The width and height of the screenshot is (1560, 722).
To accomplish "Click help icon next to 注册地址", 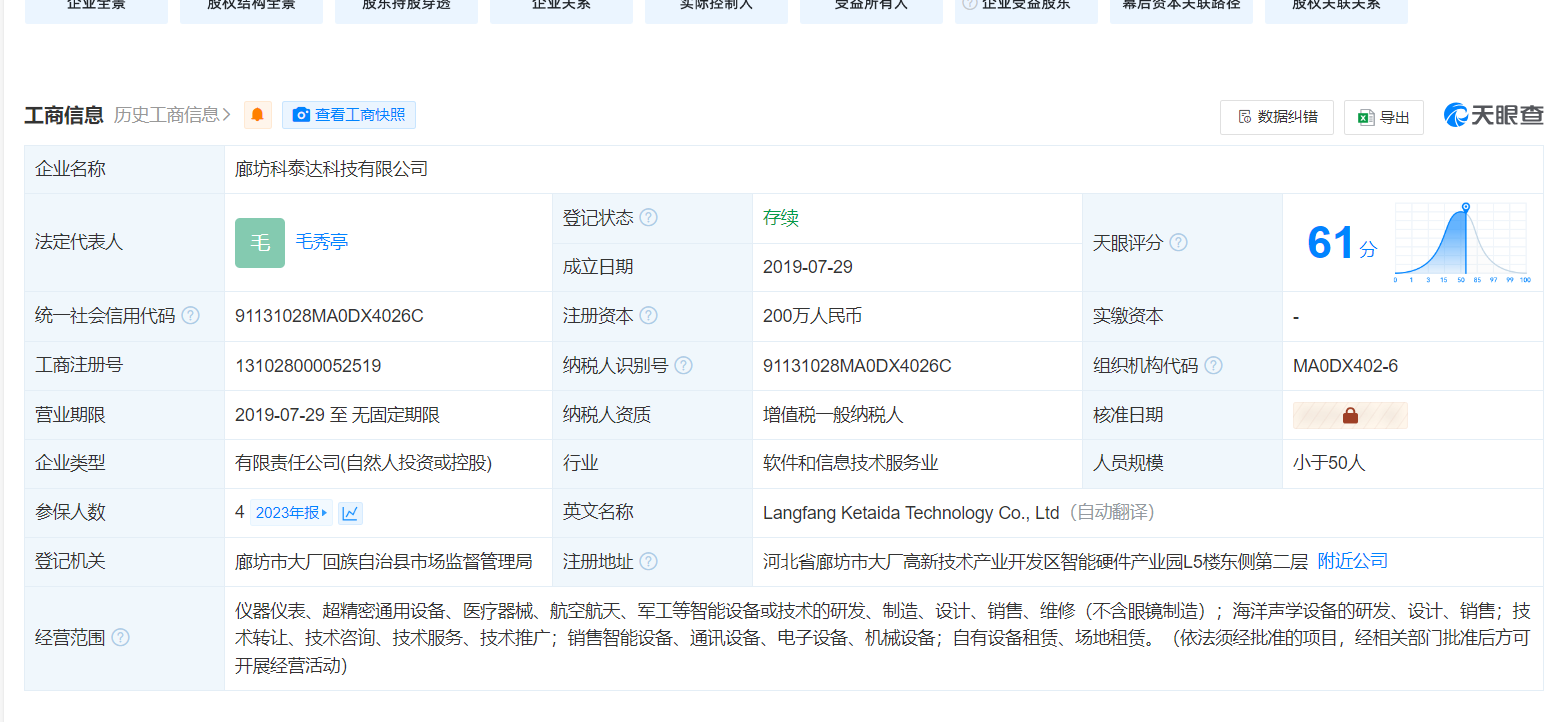I will point(649,561).
